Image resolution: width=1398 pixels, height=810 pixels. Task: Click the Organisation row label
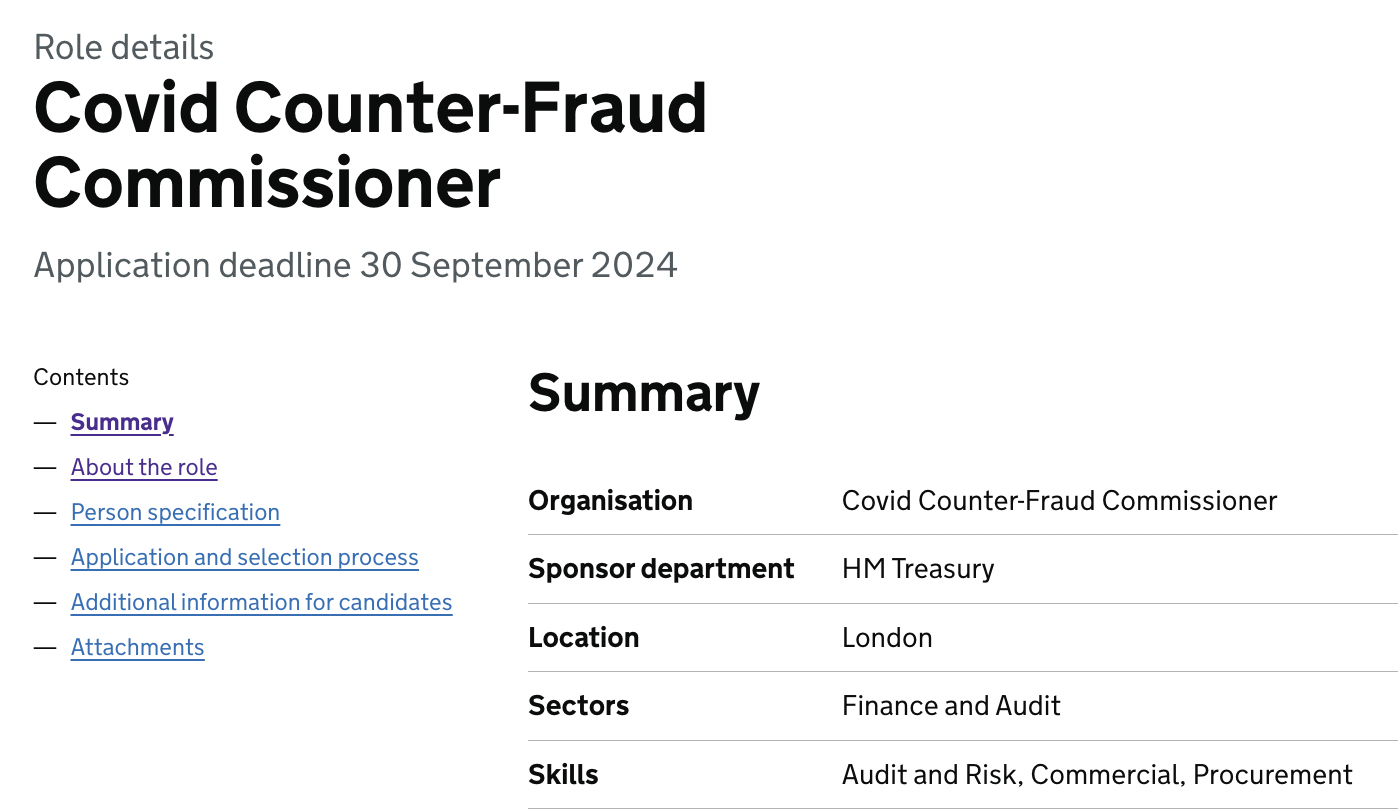610,500
